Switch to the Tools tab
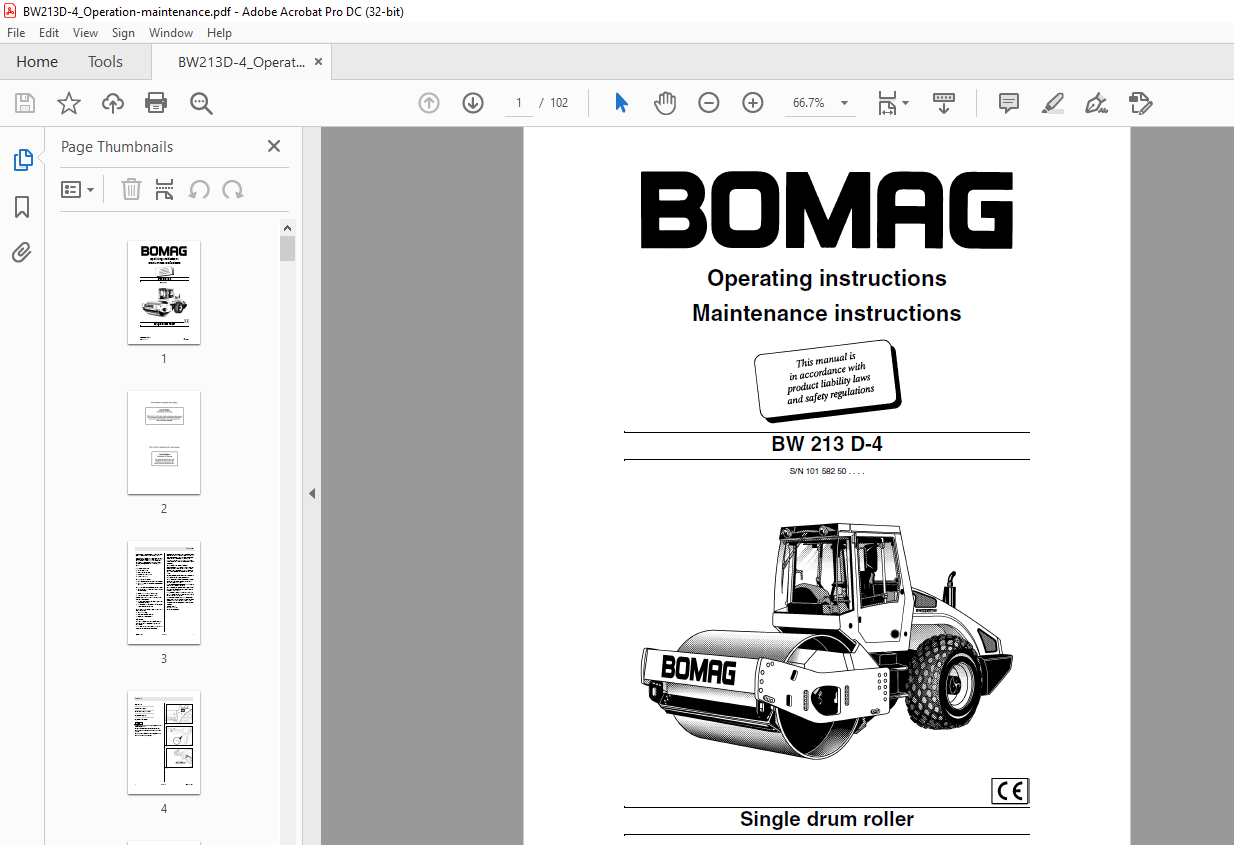This screenshot has width=1234, height=845. [x=105, y=62]
